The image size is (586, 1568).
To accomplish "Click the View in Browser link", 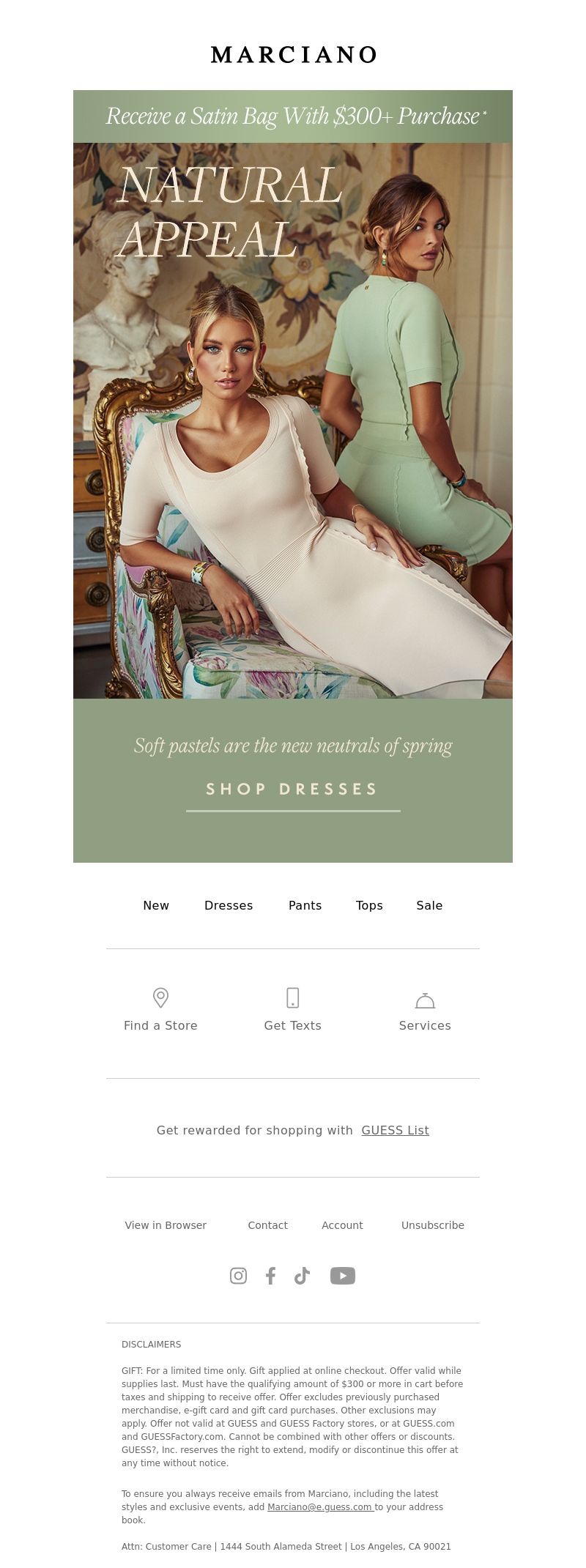I will tap(166, 1225).
